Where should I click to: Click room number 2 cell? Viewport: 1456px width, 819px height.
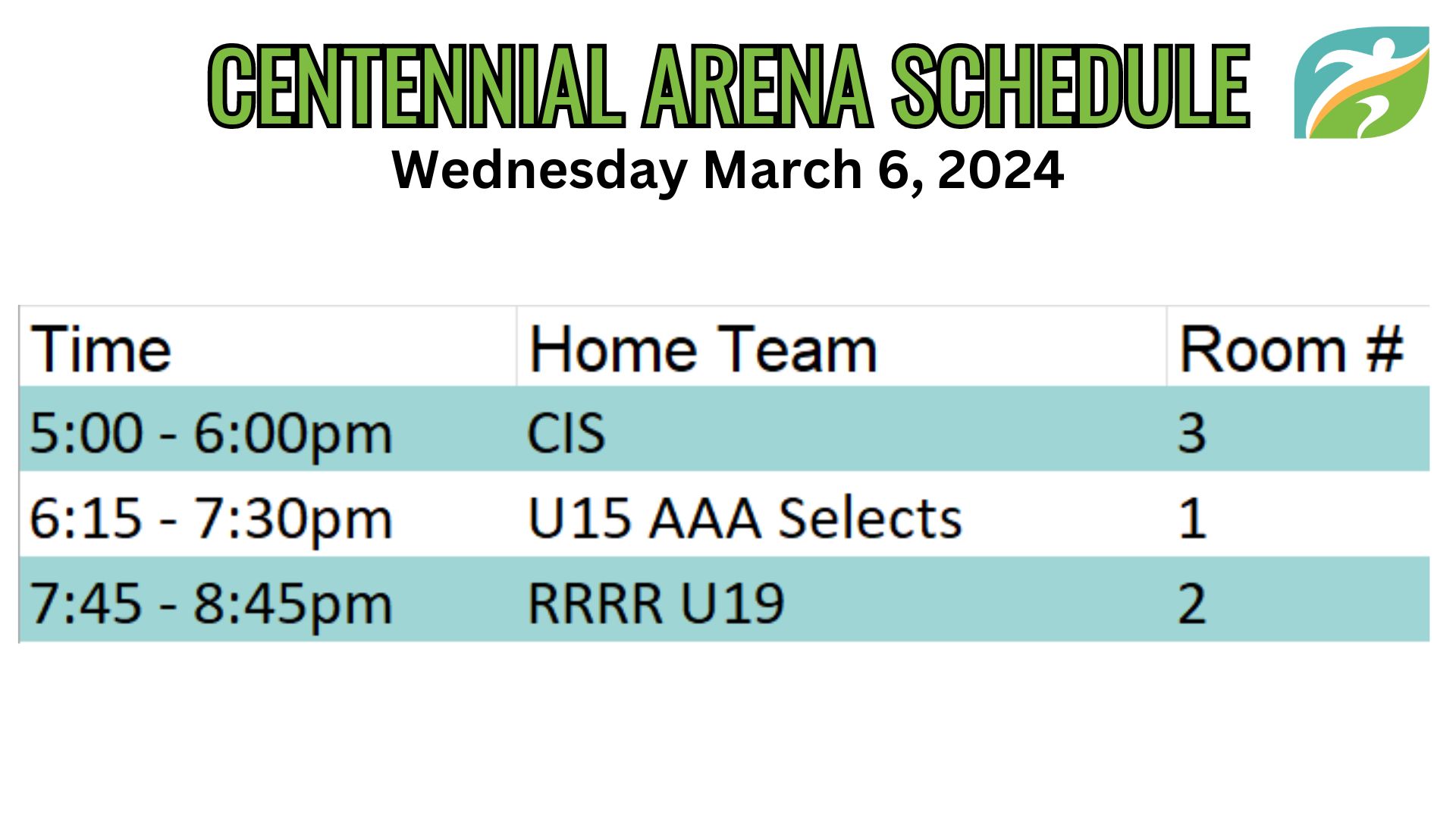(1298, 600)
